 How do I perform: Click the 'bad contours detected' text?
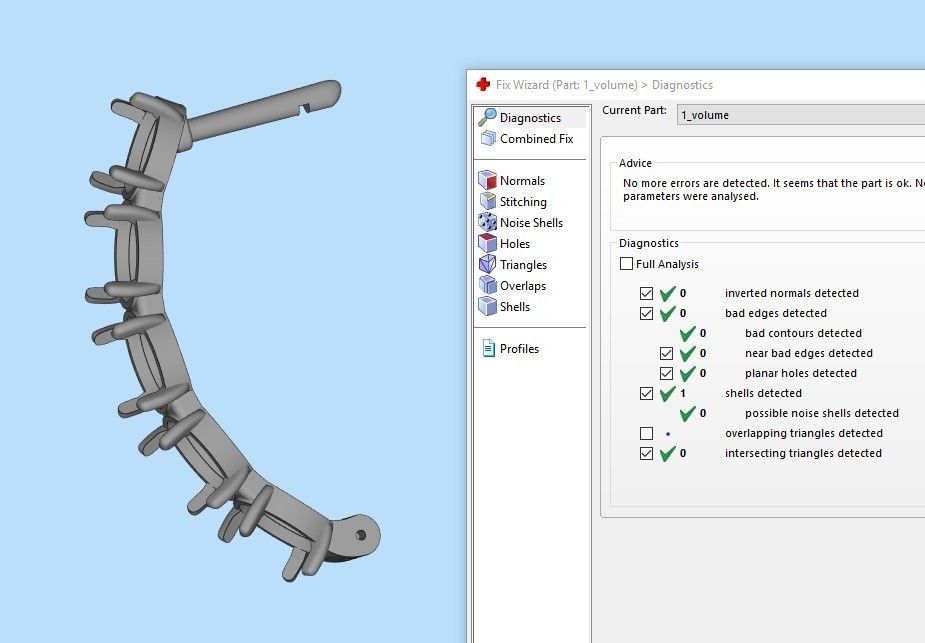803,333
